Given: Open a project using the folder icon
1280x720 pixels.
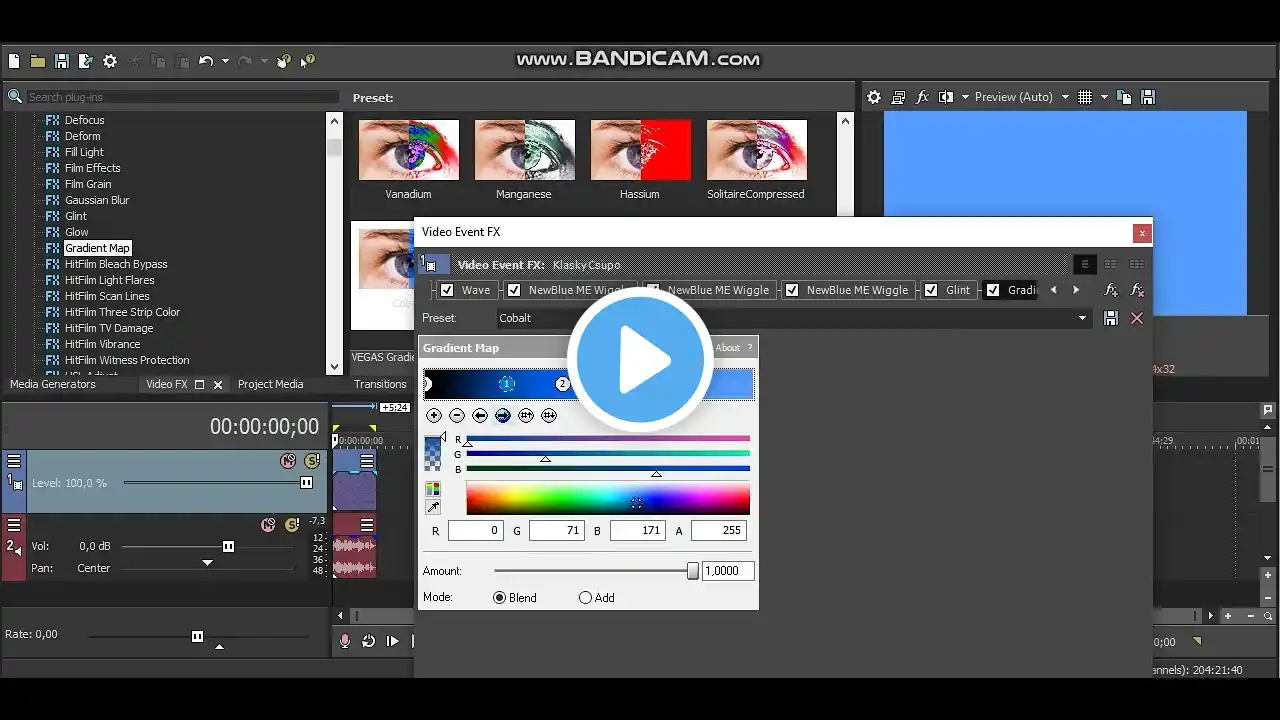Looking at the screenshot, I should (37, 61).
